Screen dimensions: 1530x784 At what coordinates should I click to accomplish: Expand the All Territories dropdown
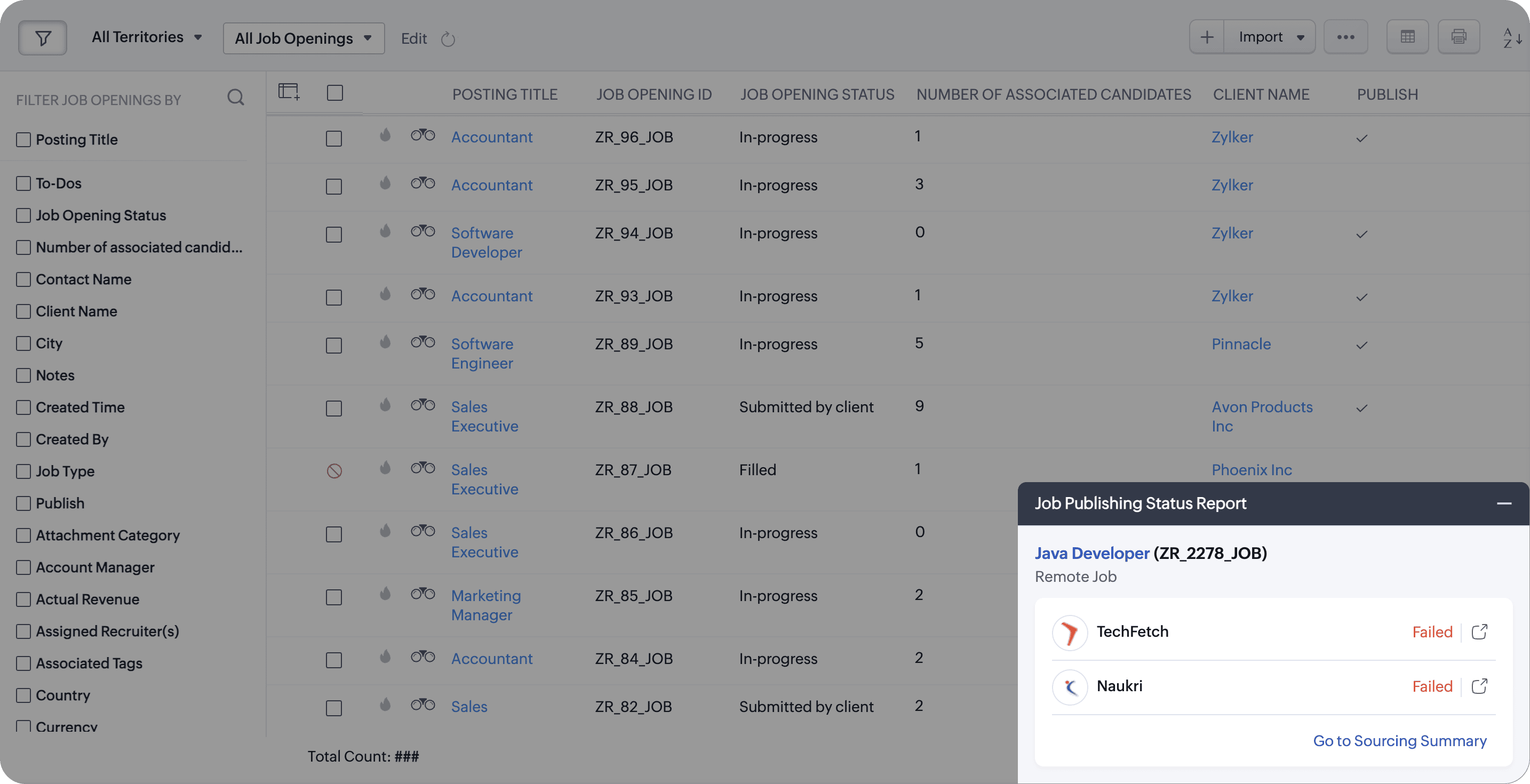pyautogui.click(x=147, y=37)
